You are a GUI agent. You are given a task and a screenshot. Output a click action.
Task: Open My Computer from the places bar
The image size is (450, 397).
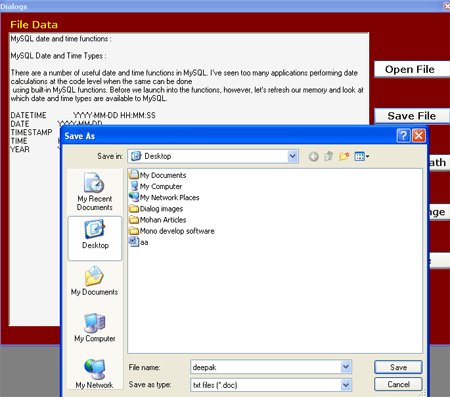(x=95, y=328)
